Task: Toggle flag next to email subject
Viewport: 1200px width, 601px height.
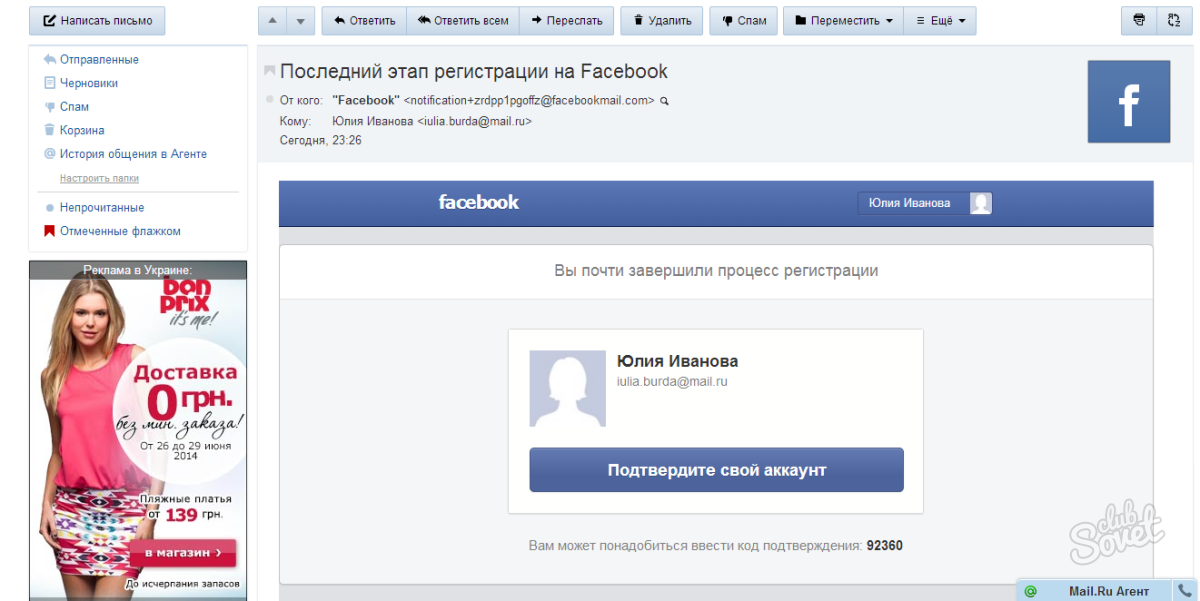Action: 269,71
